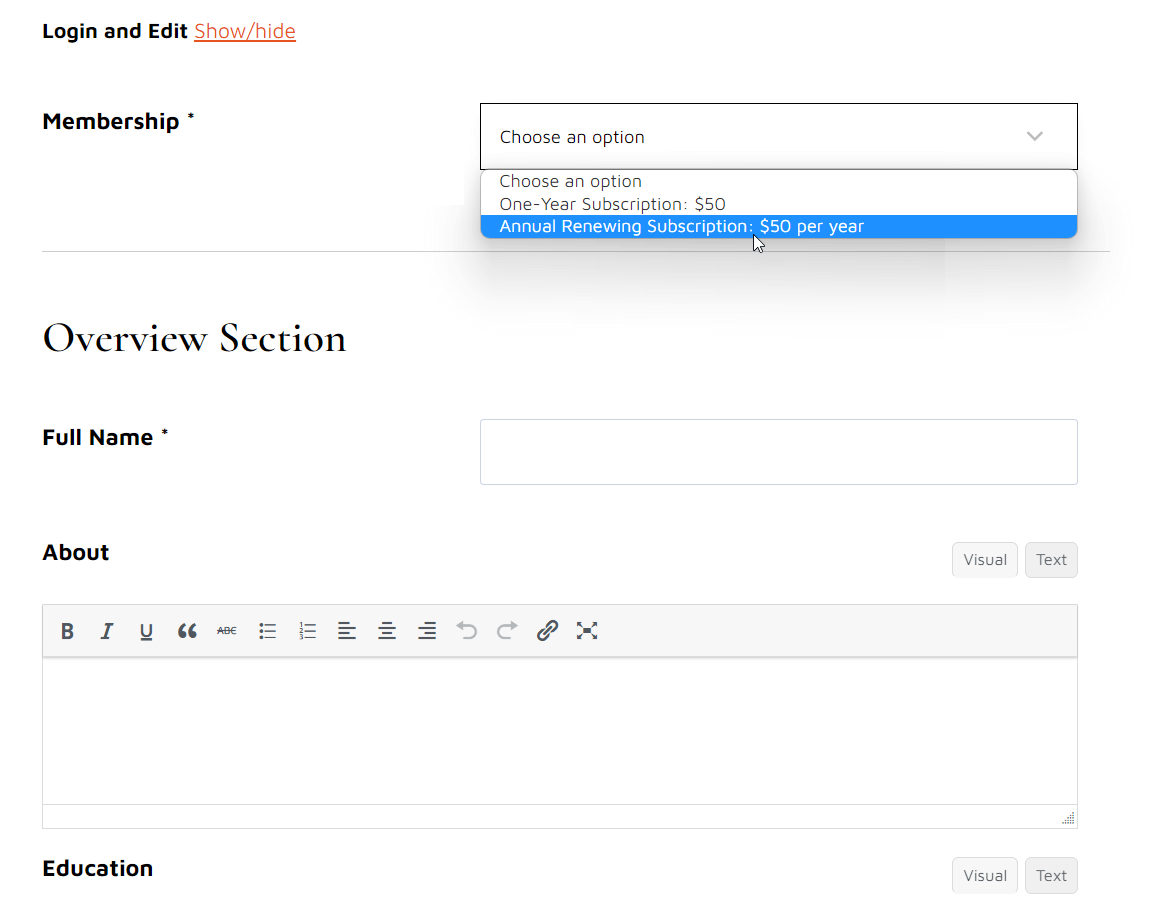
Task: Insert a blockquote using the quote icon
Action: tap(187, 631)
